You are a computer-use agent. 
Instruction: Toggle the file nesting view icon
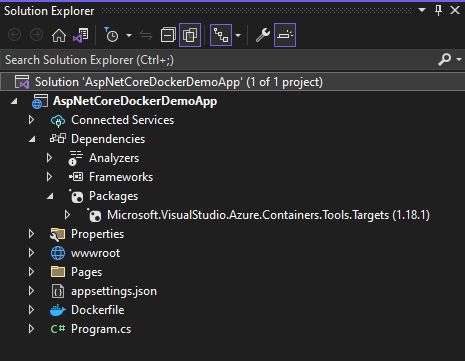[x=221, y=35]
